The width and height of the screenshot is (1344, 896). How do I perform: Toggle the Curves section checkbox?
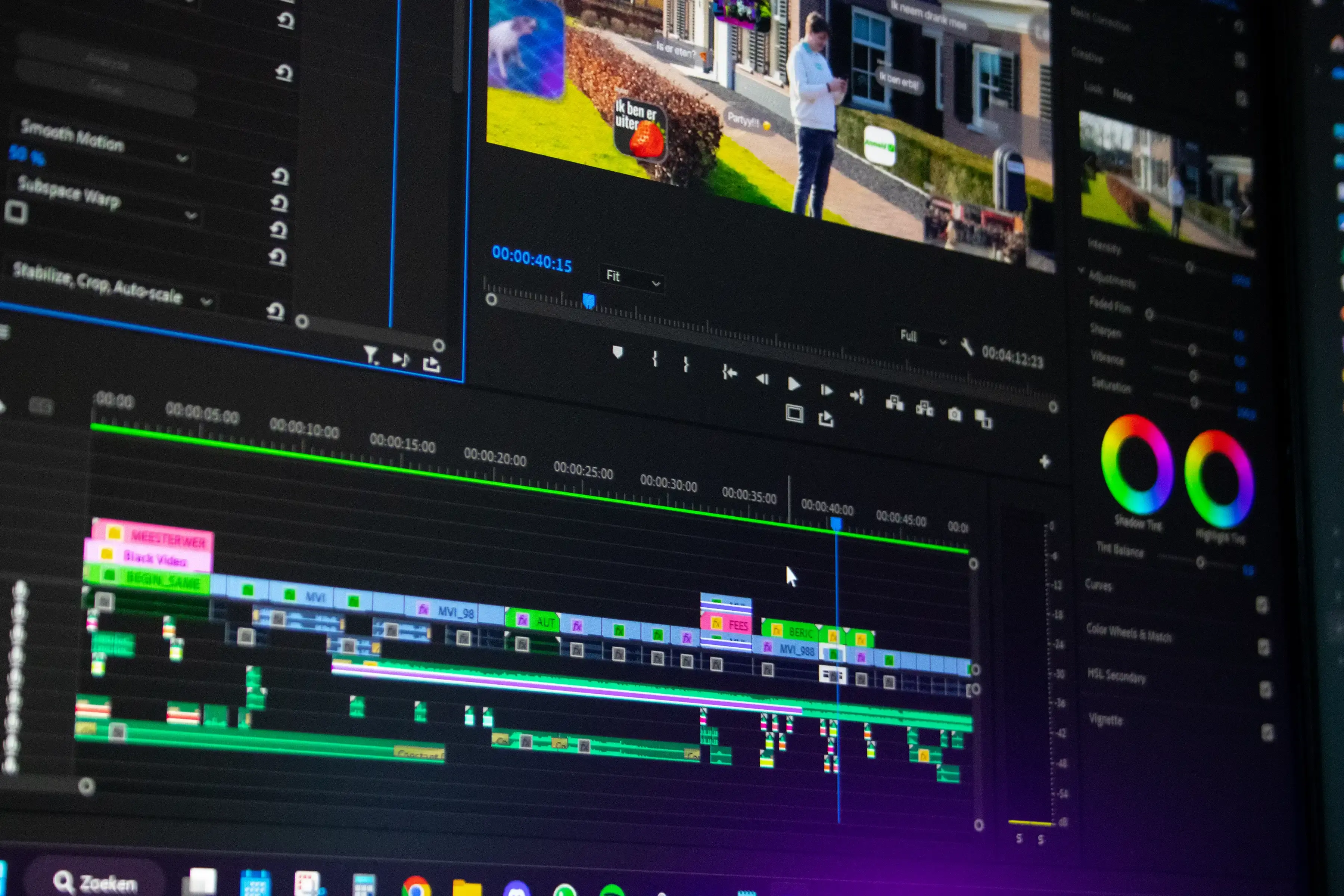point(1262,604)
